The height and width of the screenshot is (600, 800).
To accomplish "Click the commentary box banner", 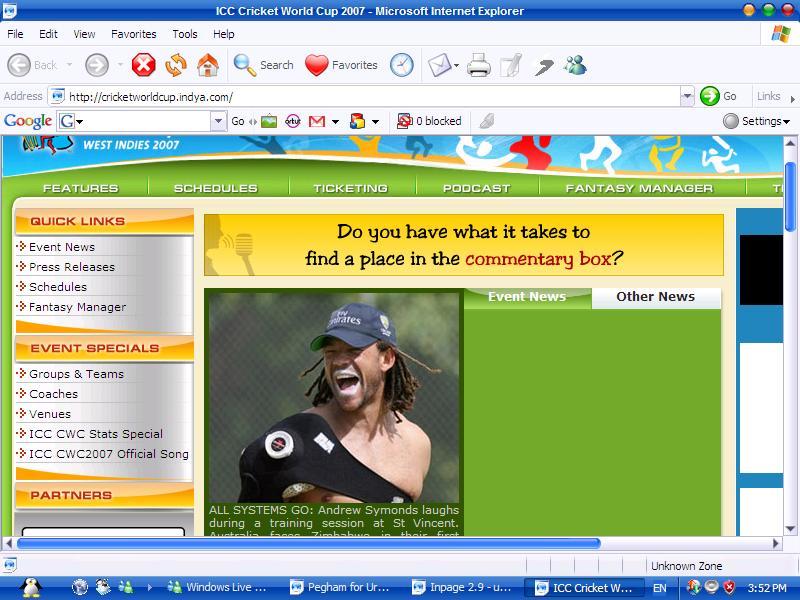I will (464, 245).
